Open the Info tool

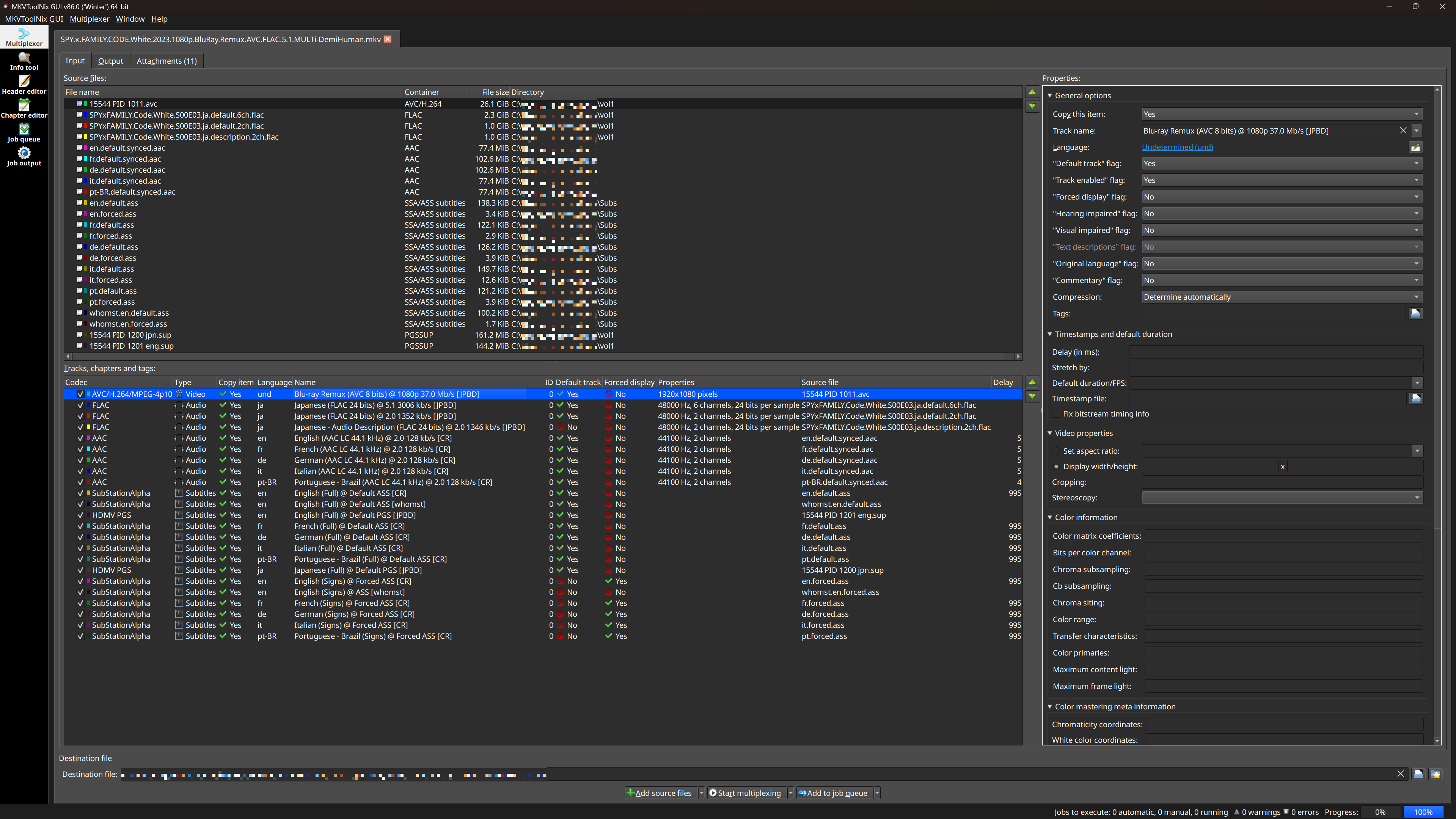(24, 61)
